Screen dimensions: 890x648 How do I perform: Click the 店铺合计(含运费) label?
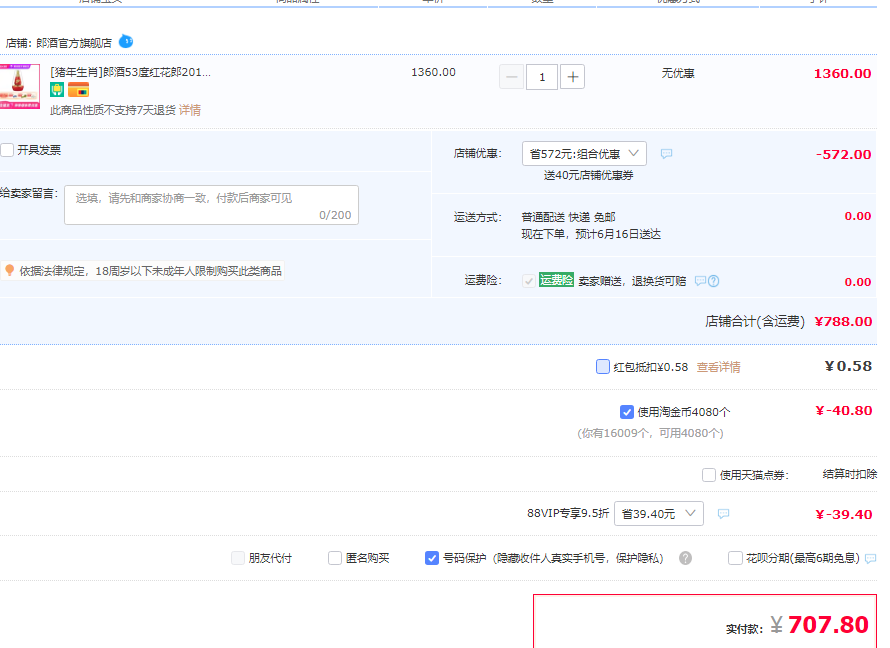click(755, 322)
